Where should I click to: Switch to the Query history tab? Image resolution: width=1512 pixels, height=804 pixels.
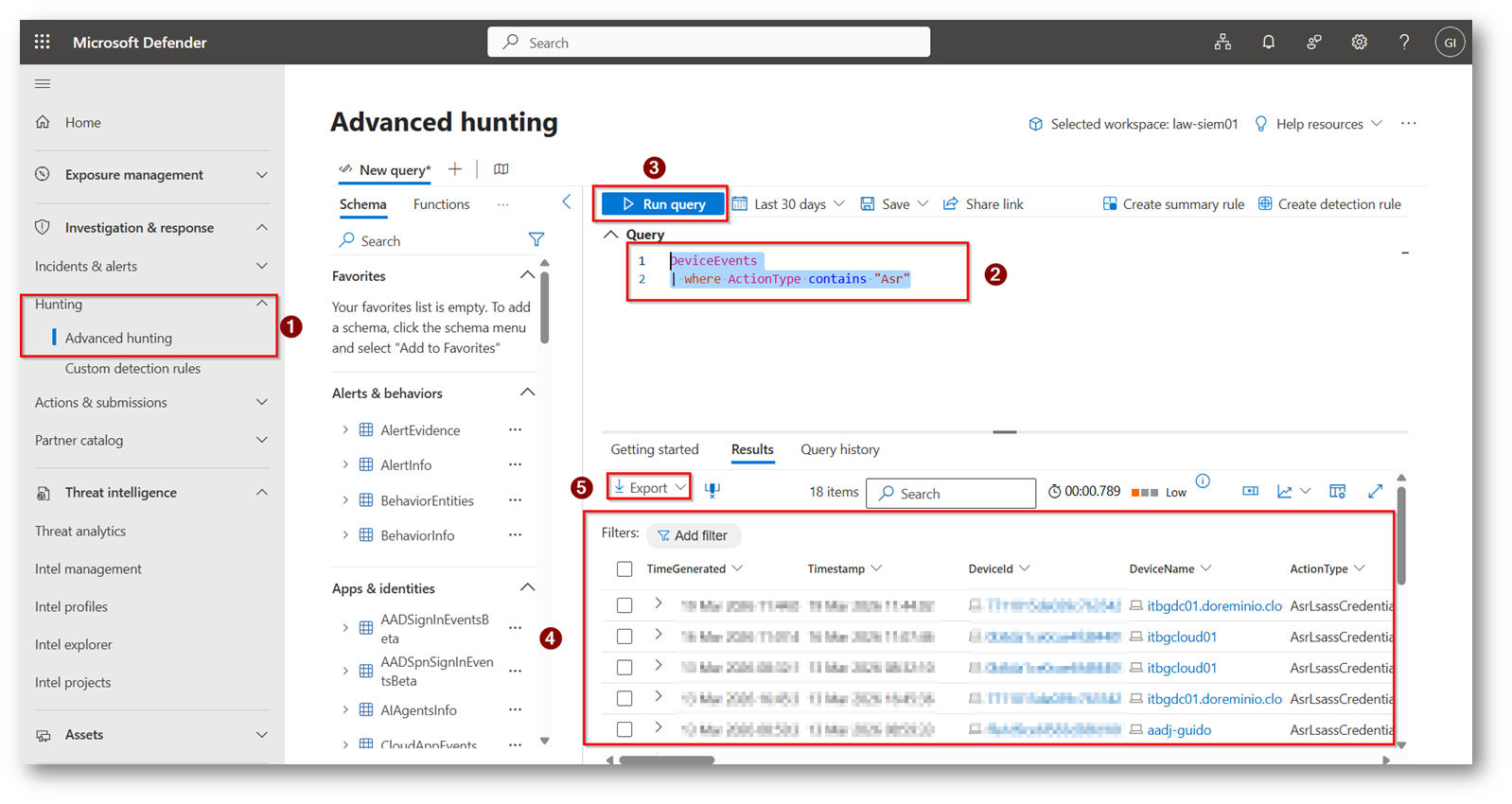tap(839, 449)
